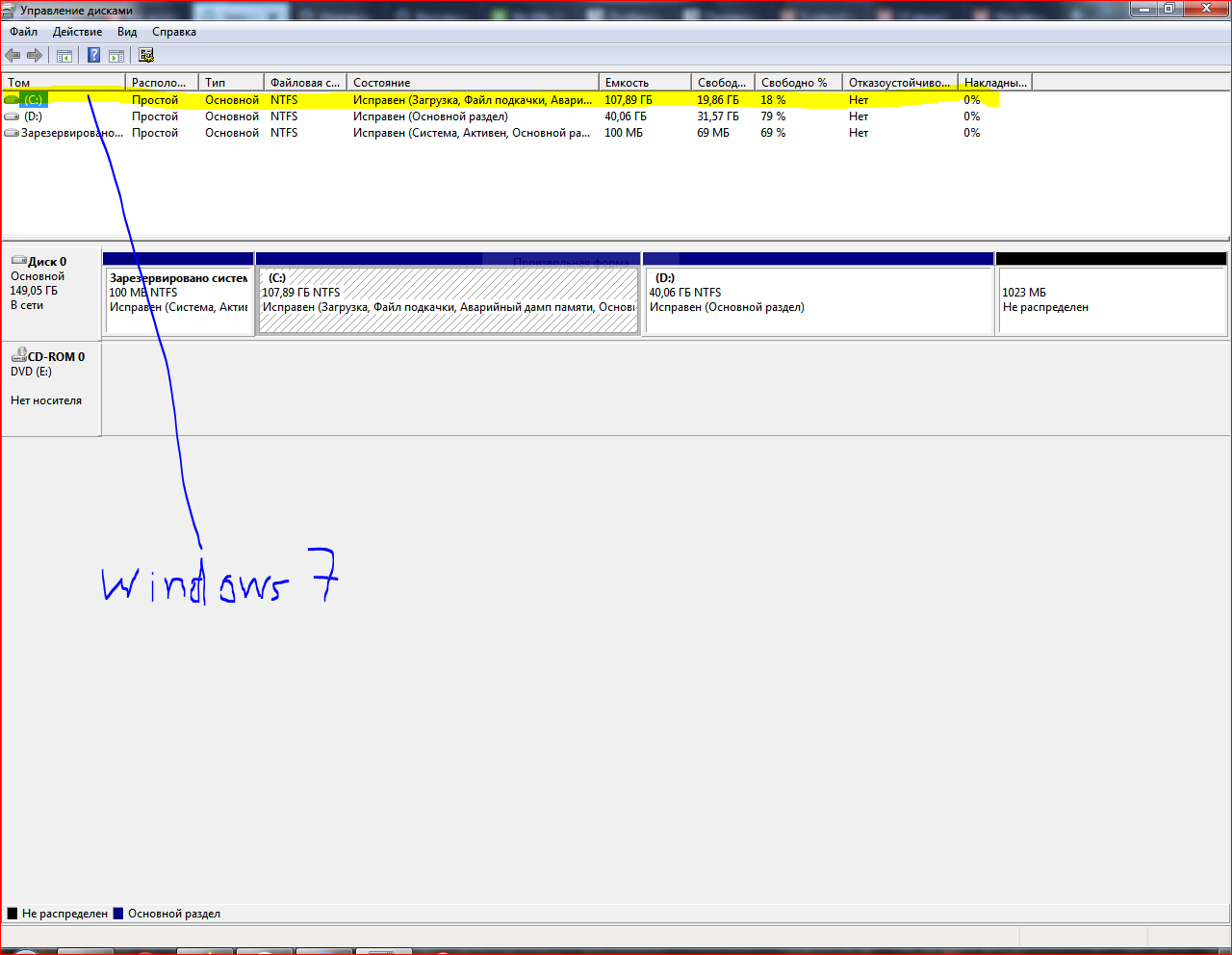Click the Отказоустойчиво... column header
This screenshot has height=955, width=1232.
[900, 83]
